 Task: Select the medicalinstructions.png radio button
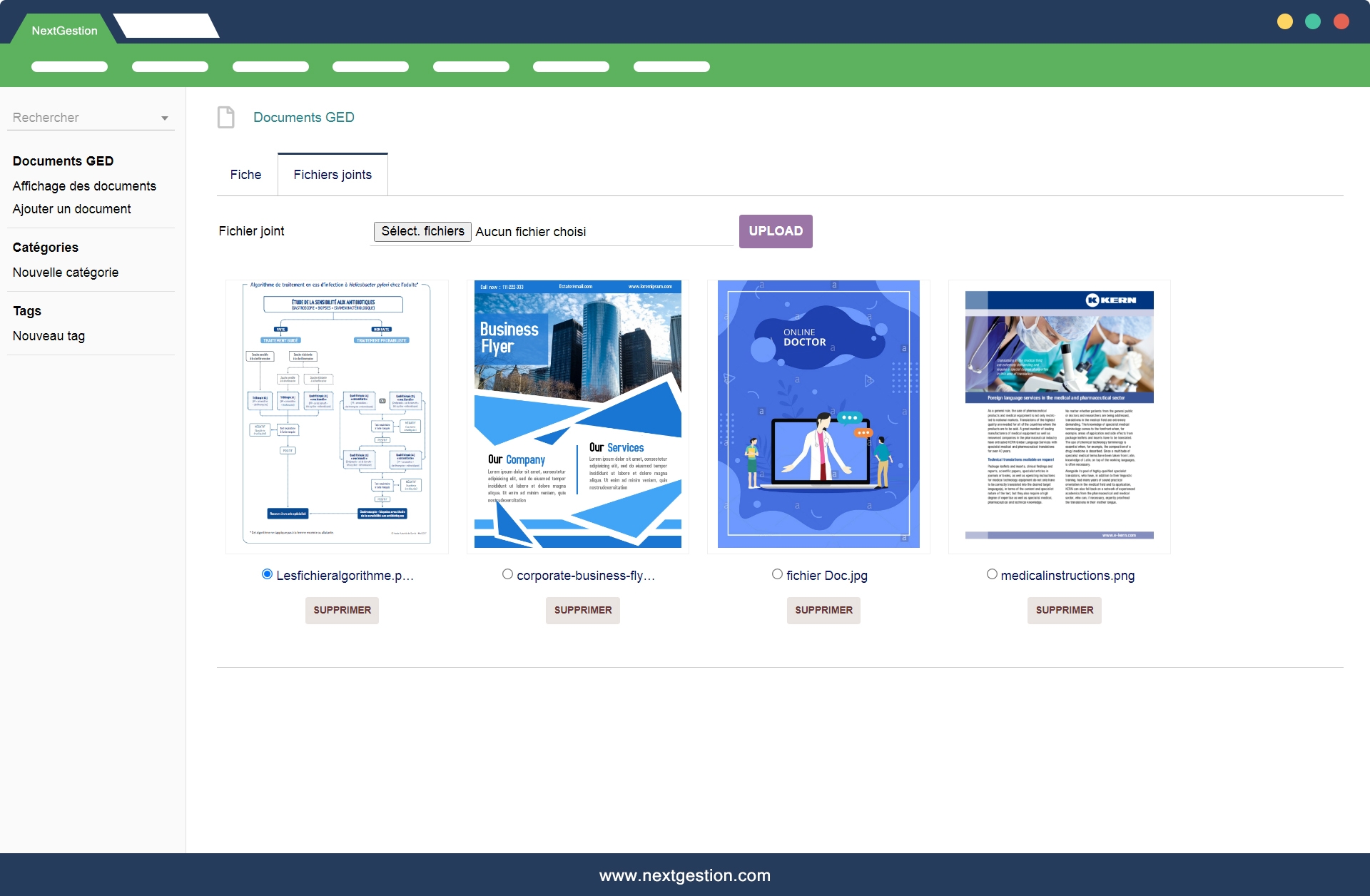[x=992, y=574]
